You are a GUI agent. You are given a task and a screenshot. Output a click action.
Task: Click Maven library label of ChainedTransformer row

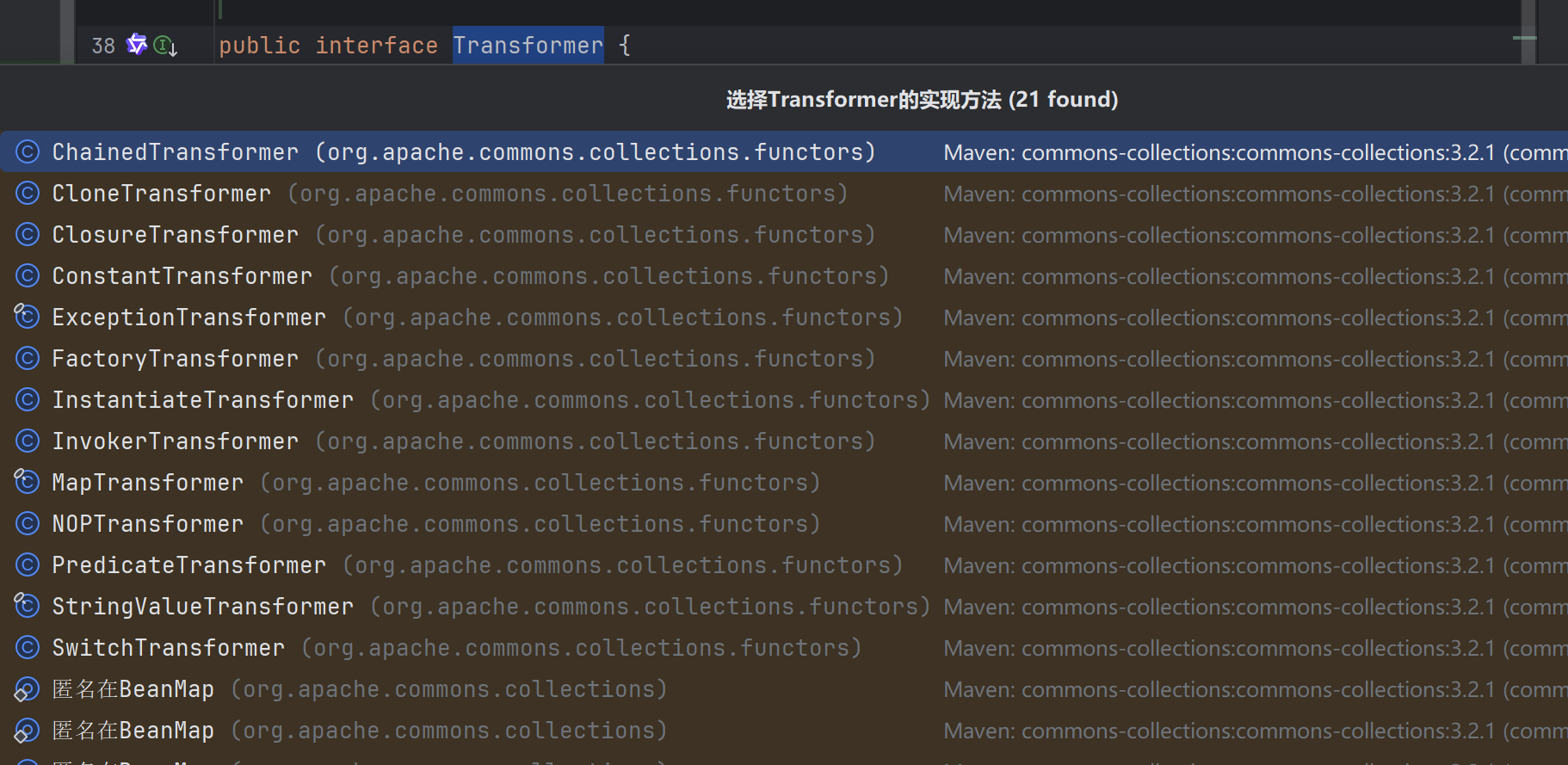tap(1256, 152)
